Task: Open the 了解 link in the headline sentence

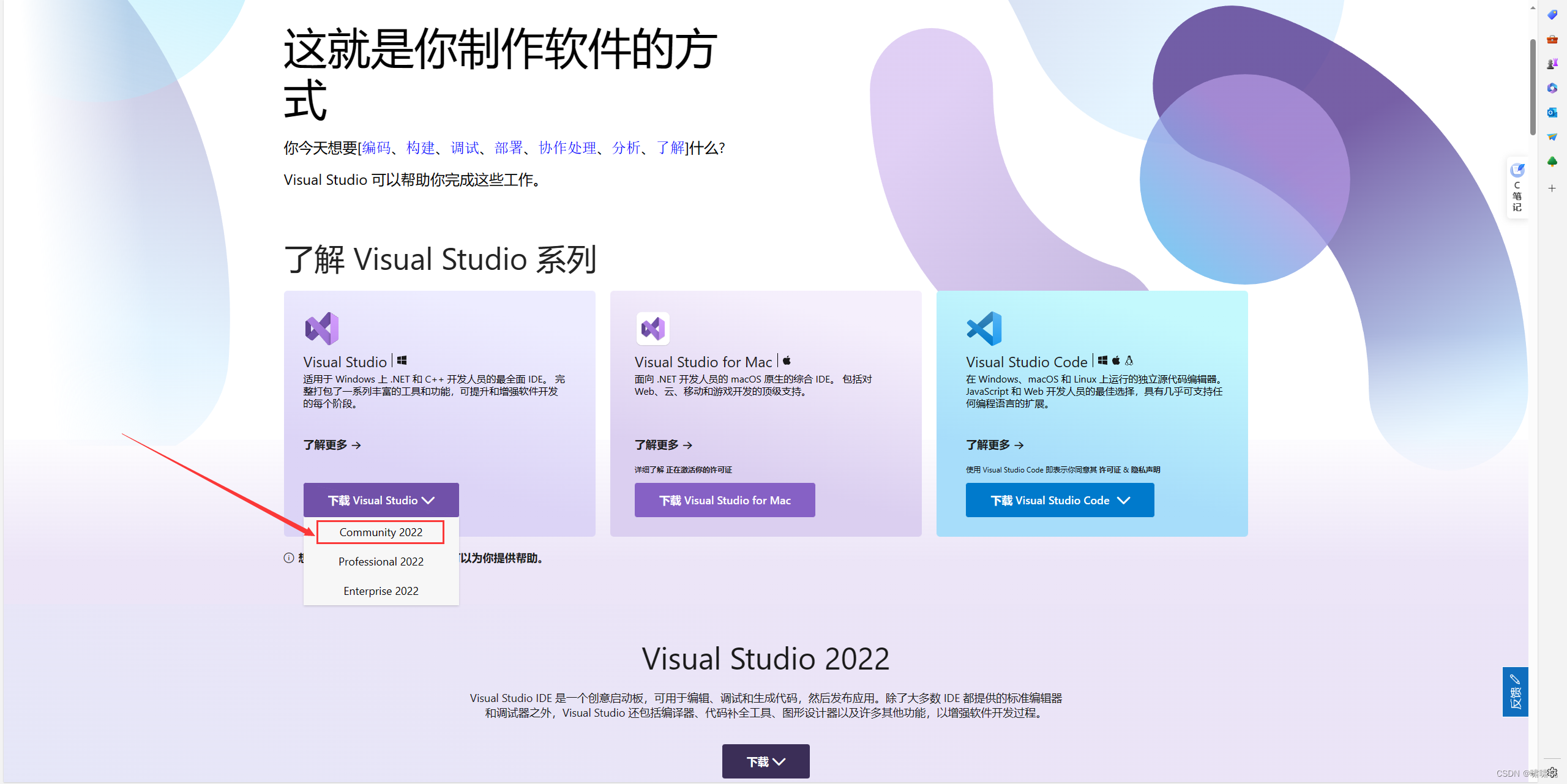Action: 670,147
